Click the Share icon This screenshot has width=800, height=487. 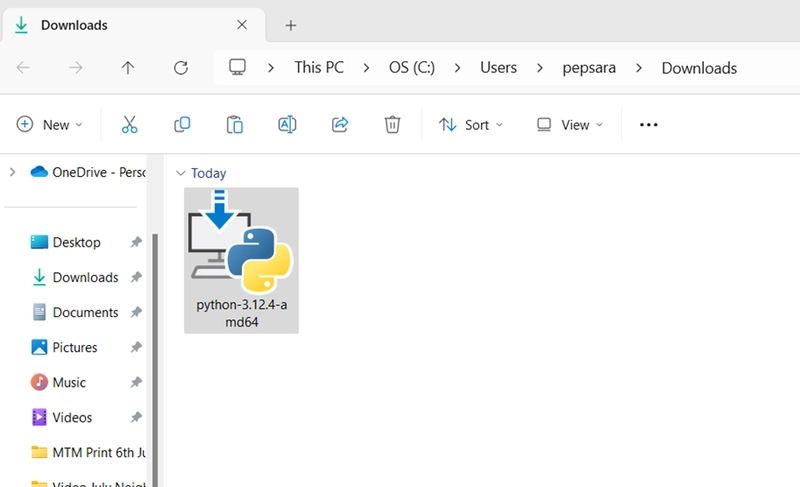340,124
